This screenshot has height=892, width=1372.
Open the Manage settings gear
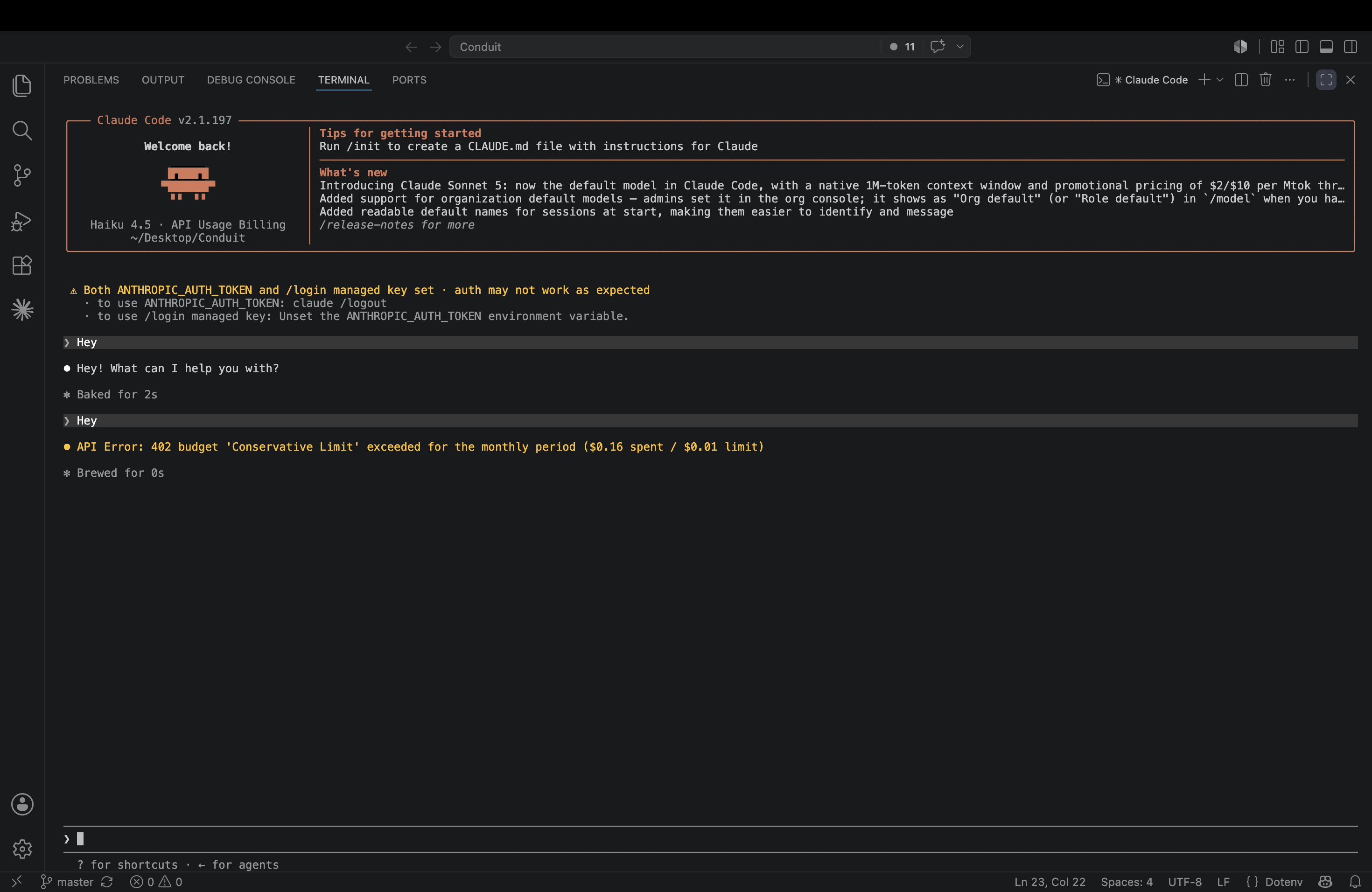(22, 848)
